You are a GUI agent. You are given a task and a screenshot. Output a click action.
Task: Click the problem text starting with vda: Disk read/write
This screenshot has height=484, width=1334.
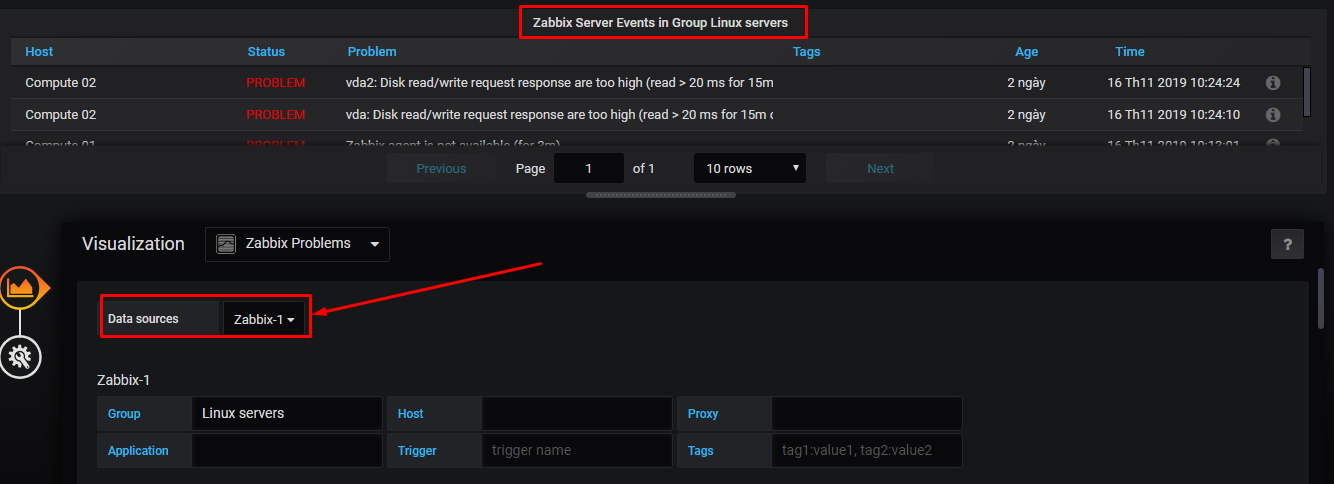click(560, 115)
